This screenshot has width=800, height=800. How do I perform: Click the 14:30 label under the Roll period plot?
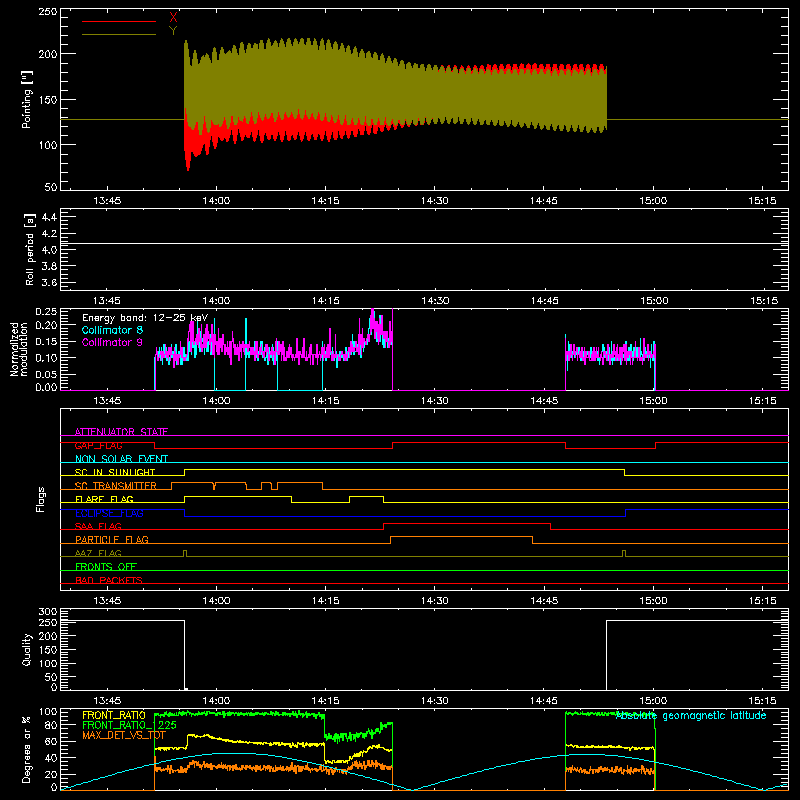coord(435,301)
